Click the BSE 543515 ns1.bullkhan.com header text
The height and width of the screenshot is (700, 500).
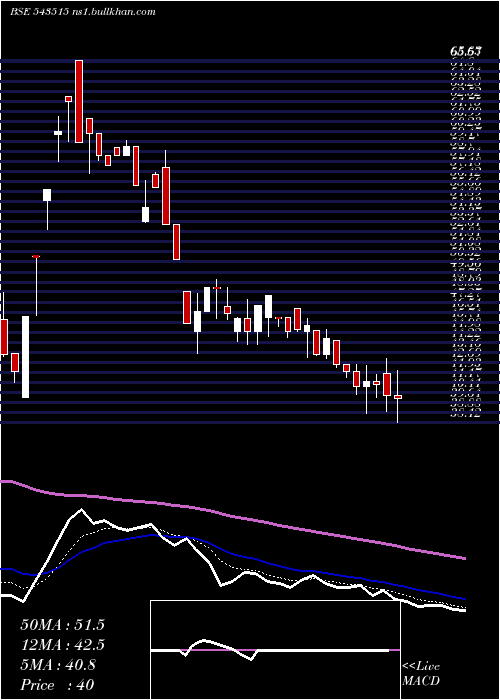[x=83, y=12]
